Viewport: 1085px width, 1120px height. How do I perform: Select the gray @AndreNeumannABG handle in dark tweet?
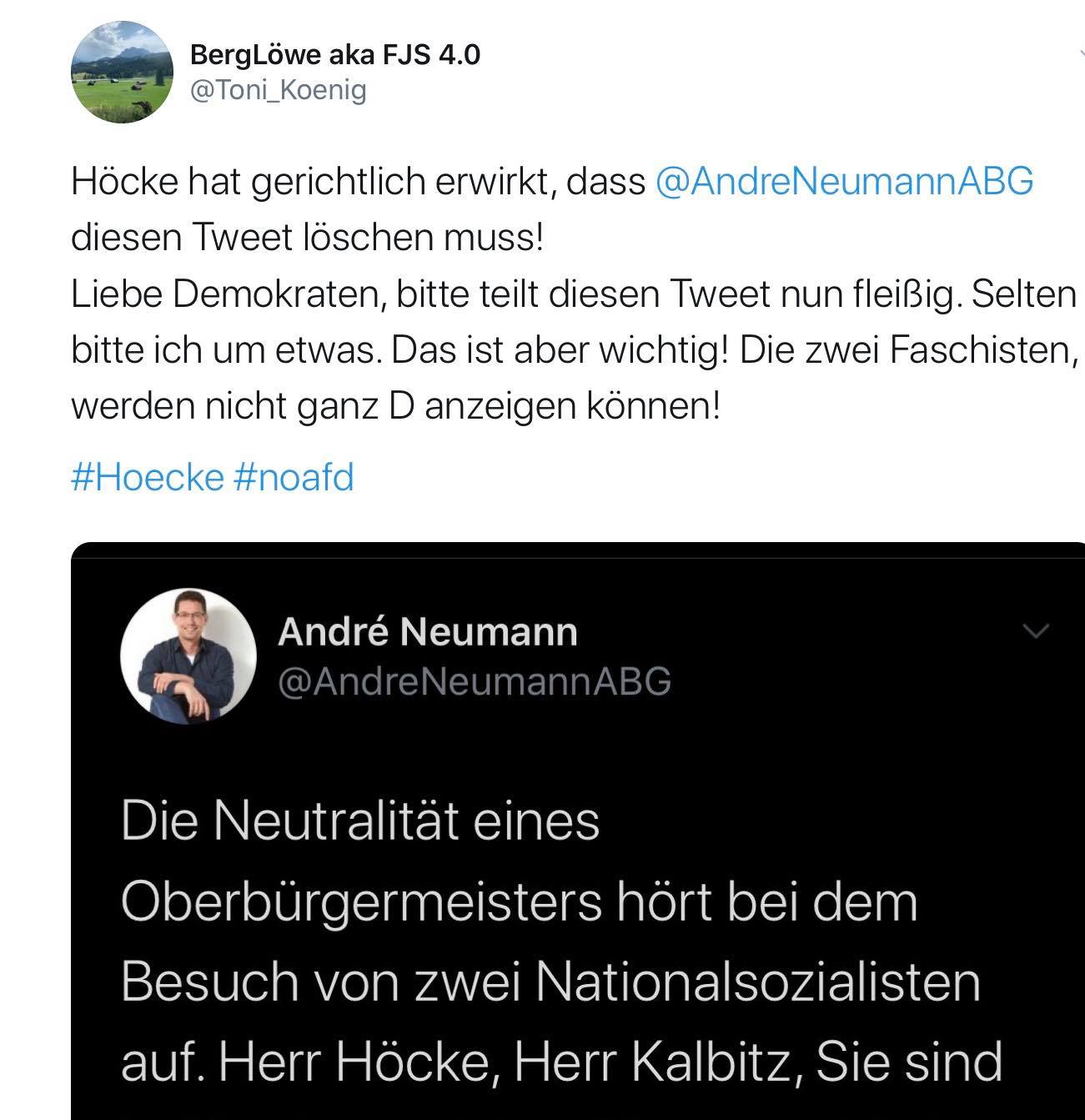(x=475, y=681)
